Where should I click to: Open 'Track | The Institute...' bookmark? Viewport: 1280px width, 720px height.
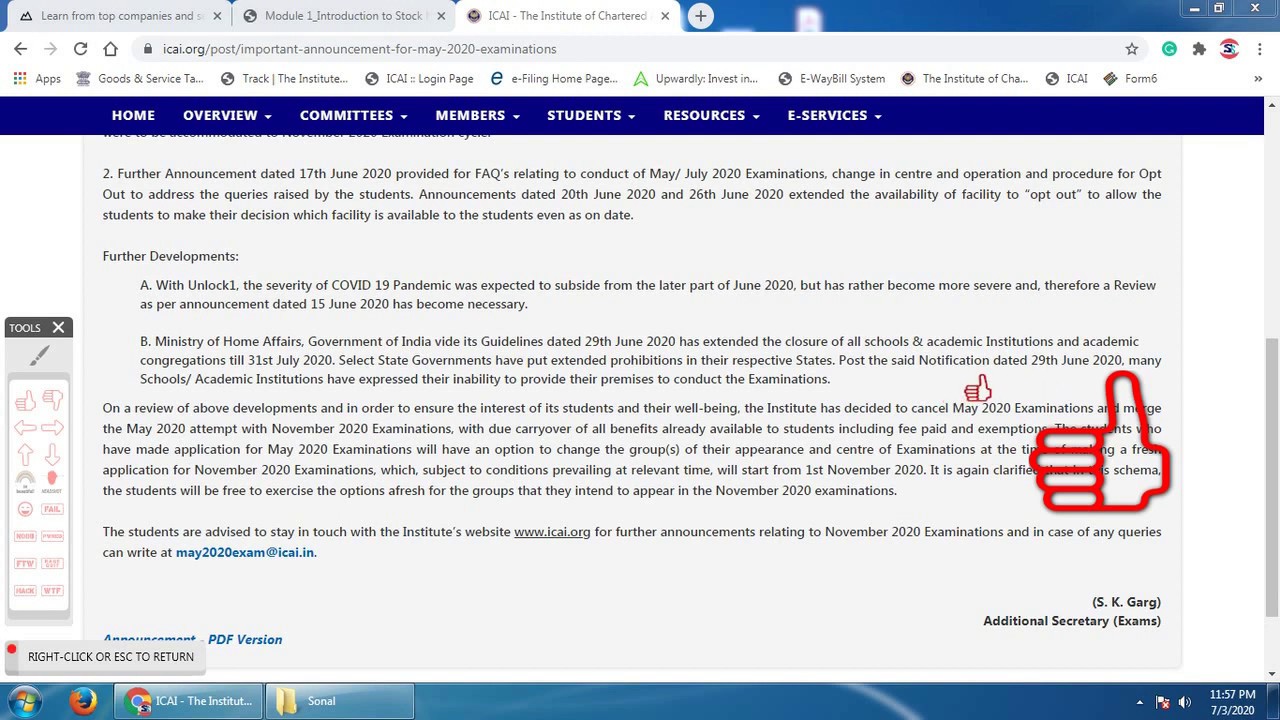(283, 78)
